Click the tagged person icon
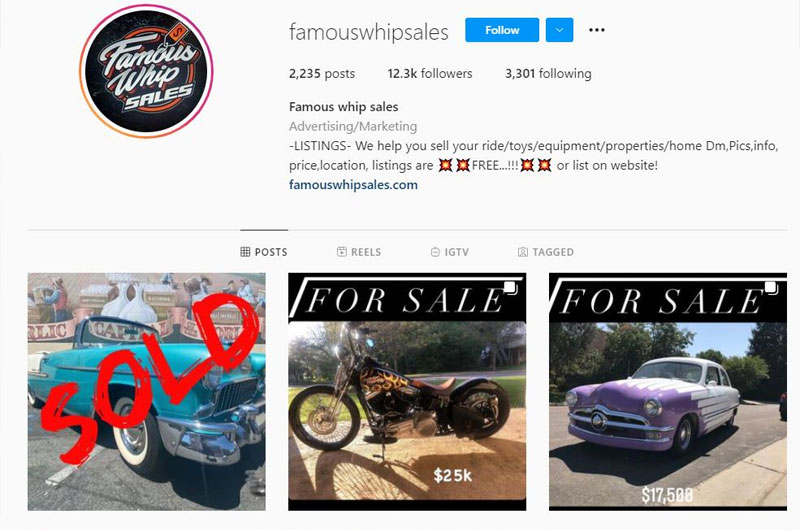This screenshot has width=800, height=530. [x=523, y=252]
